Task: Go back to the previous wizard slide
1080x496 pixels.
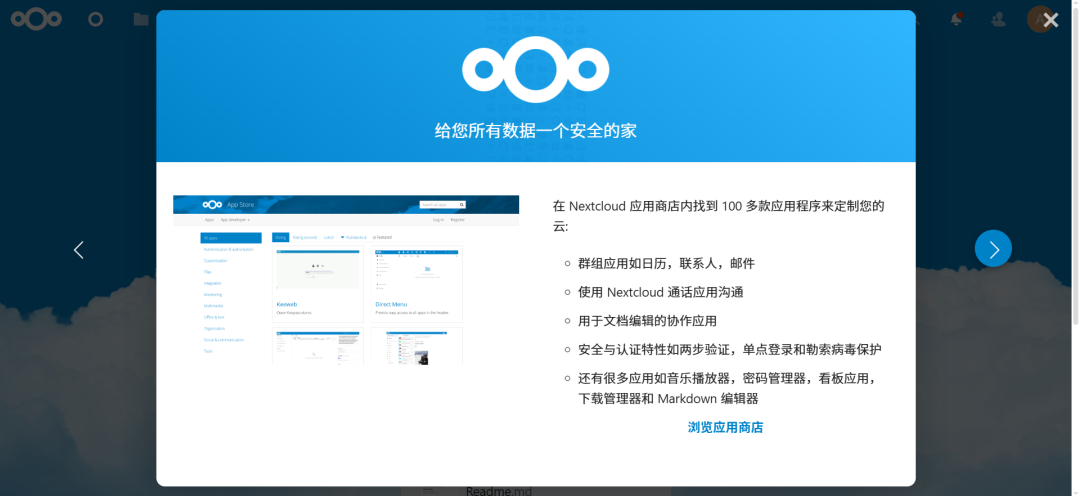Action: [79, 249]
